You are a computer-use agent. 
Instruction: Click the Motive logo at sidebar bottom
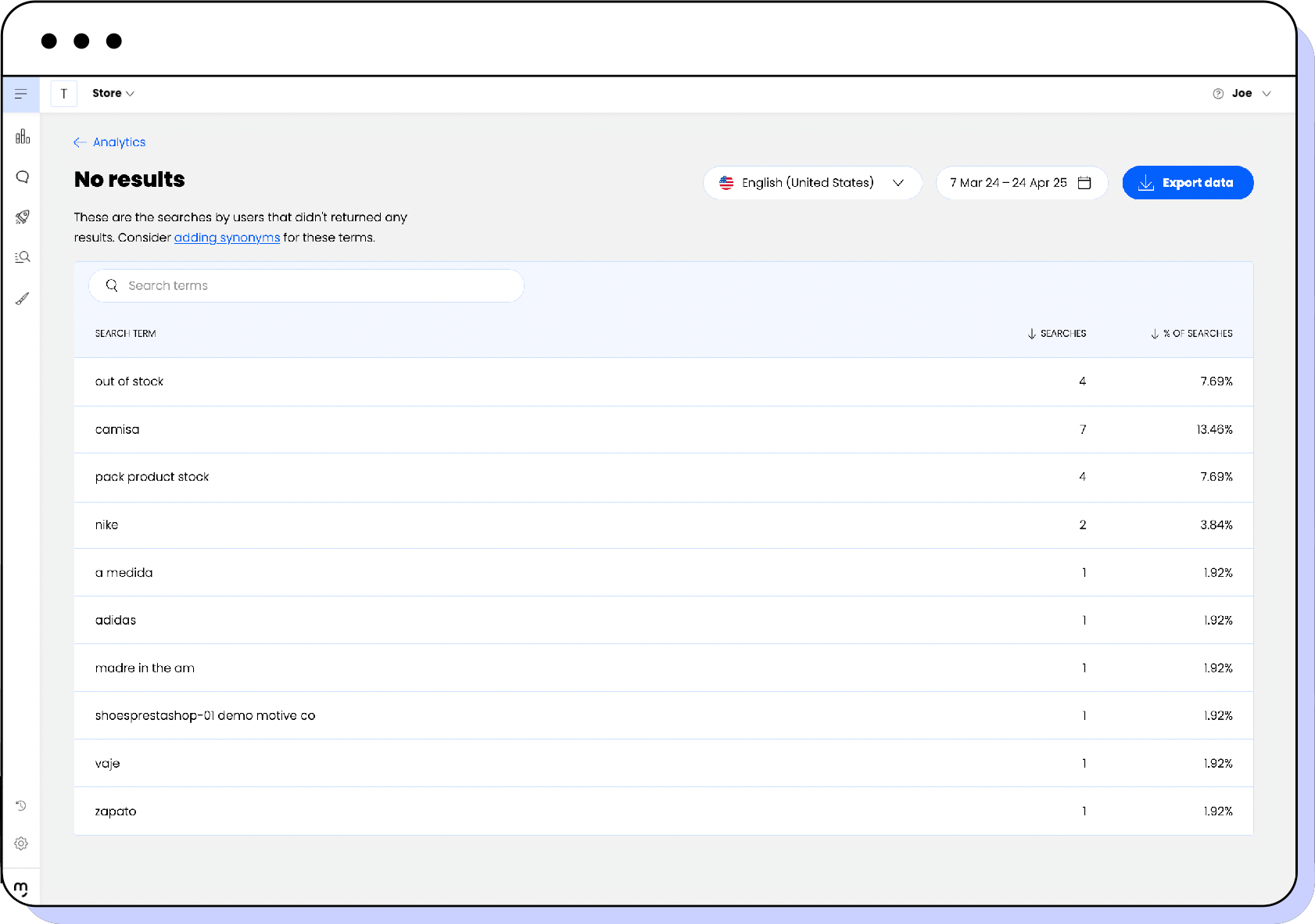21,890
